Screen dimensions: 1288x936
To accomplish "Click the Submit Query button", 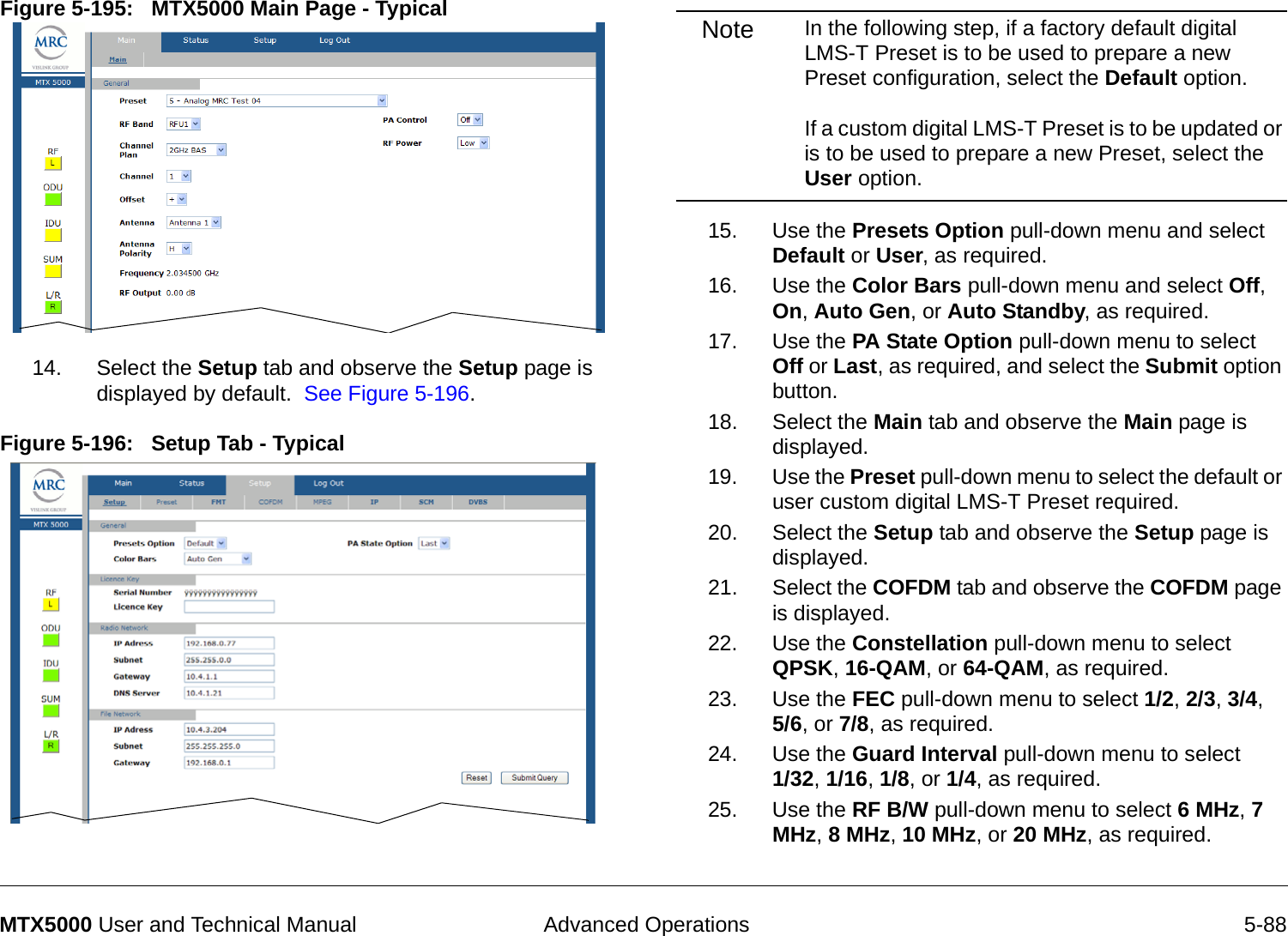I will coord(535,778).
